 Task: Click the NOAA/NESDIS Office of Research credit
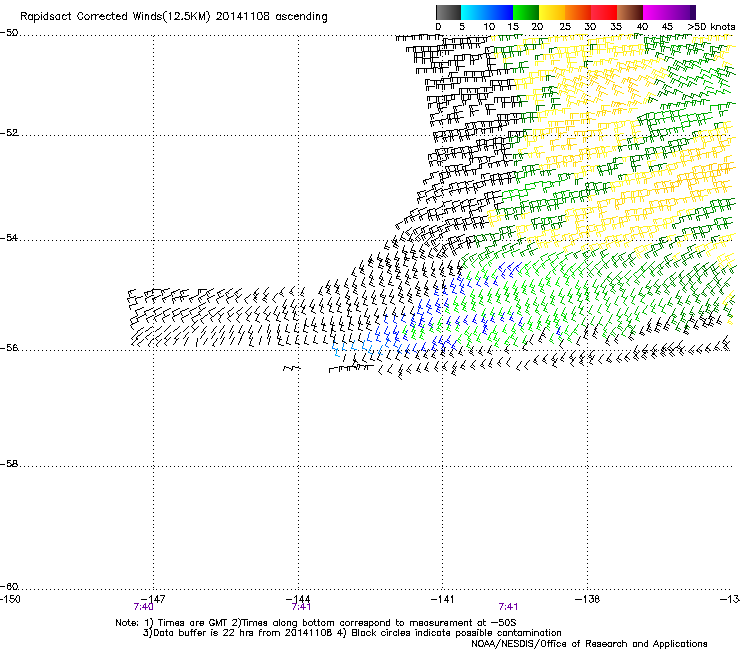pos(589,644)
